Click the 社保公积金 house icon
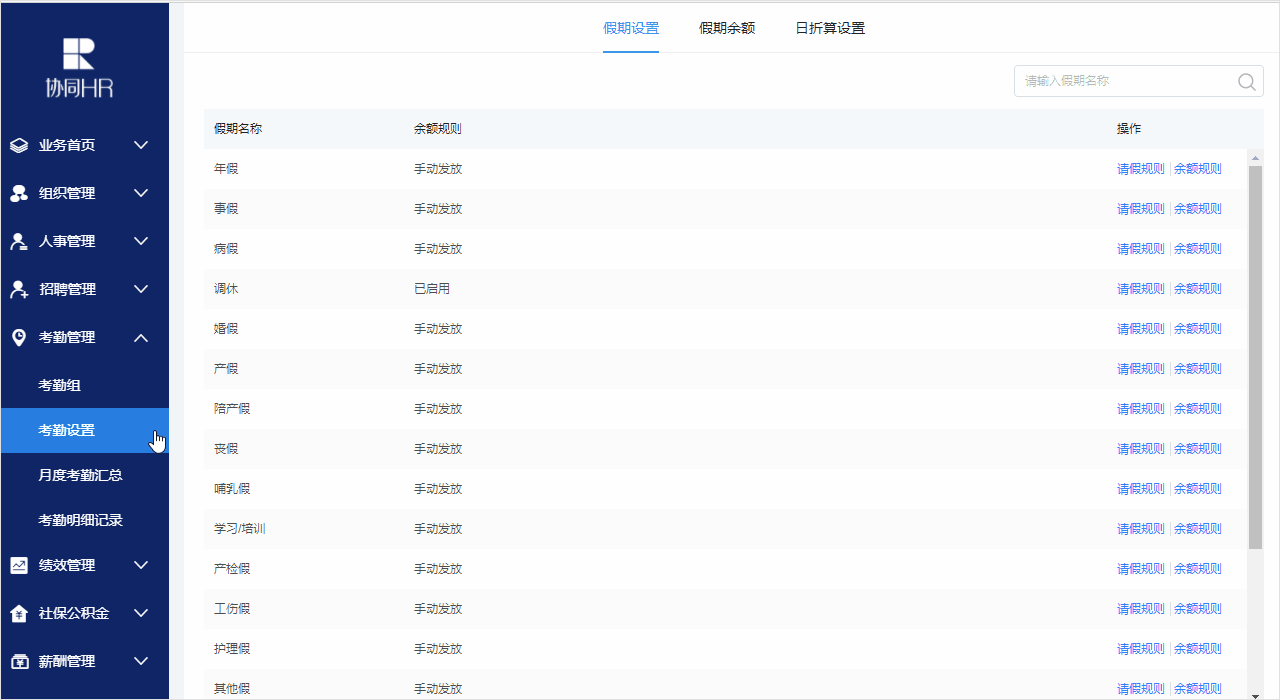 (x=19, y=613)
